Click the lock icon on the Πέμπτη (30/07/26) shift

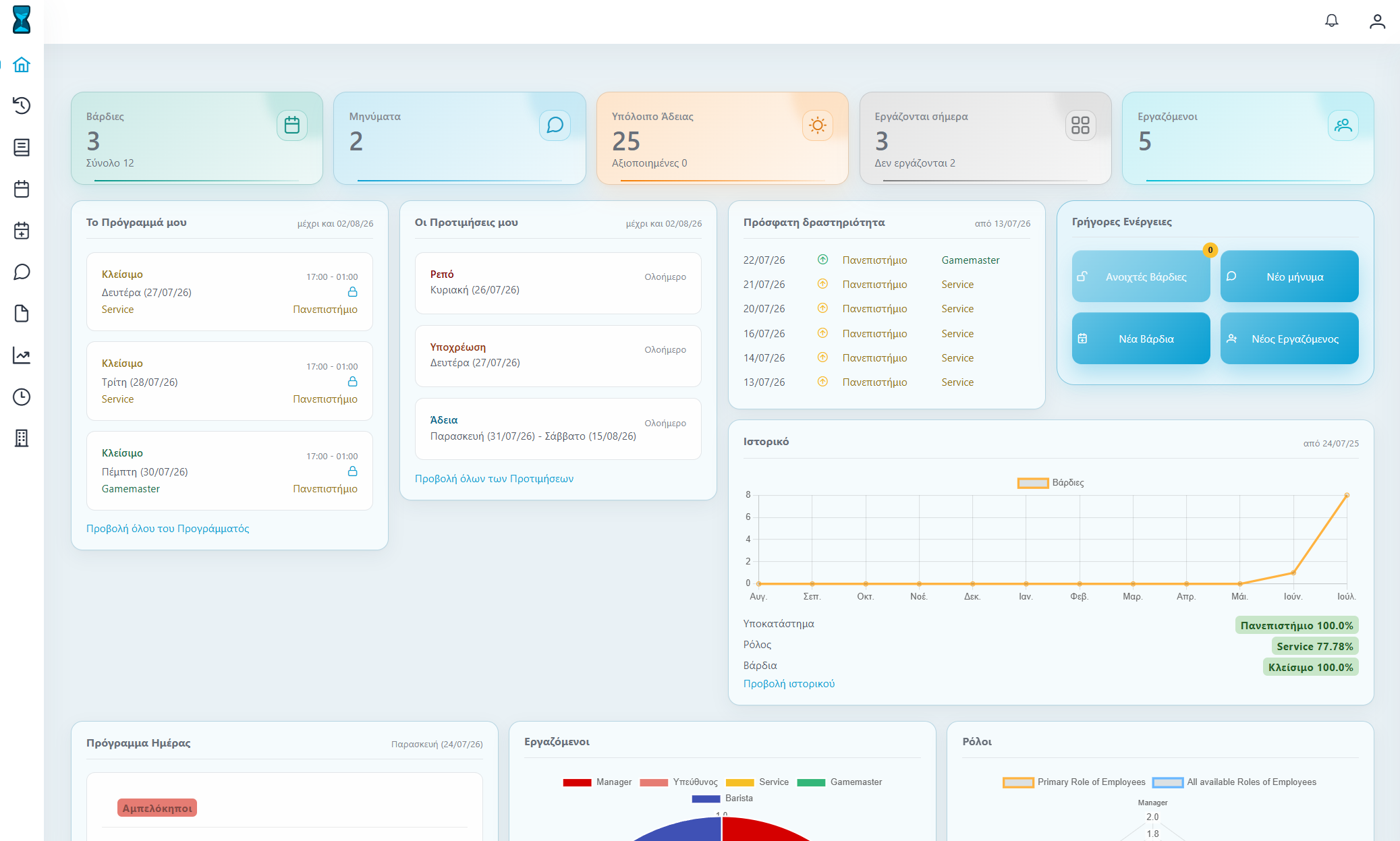(x=352, y=471)
